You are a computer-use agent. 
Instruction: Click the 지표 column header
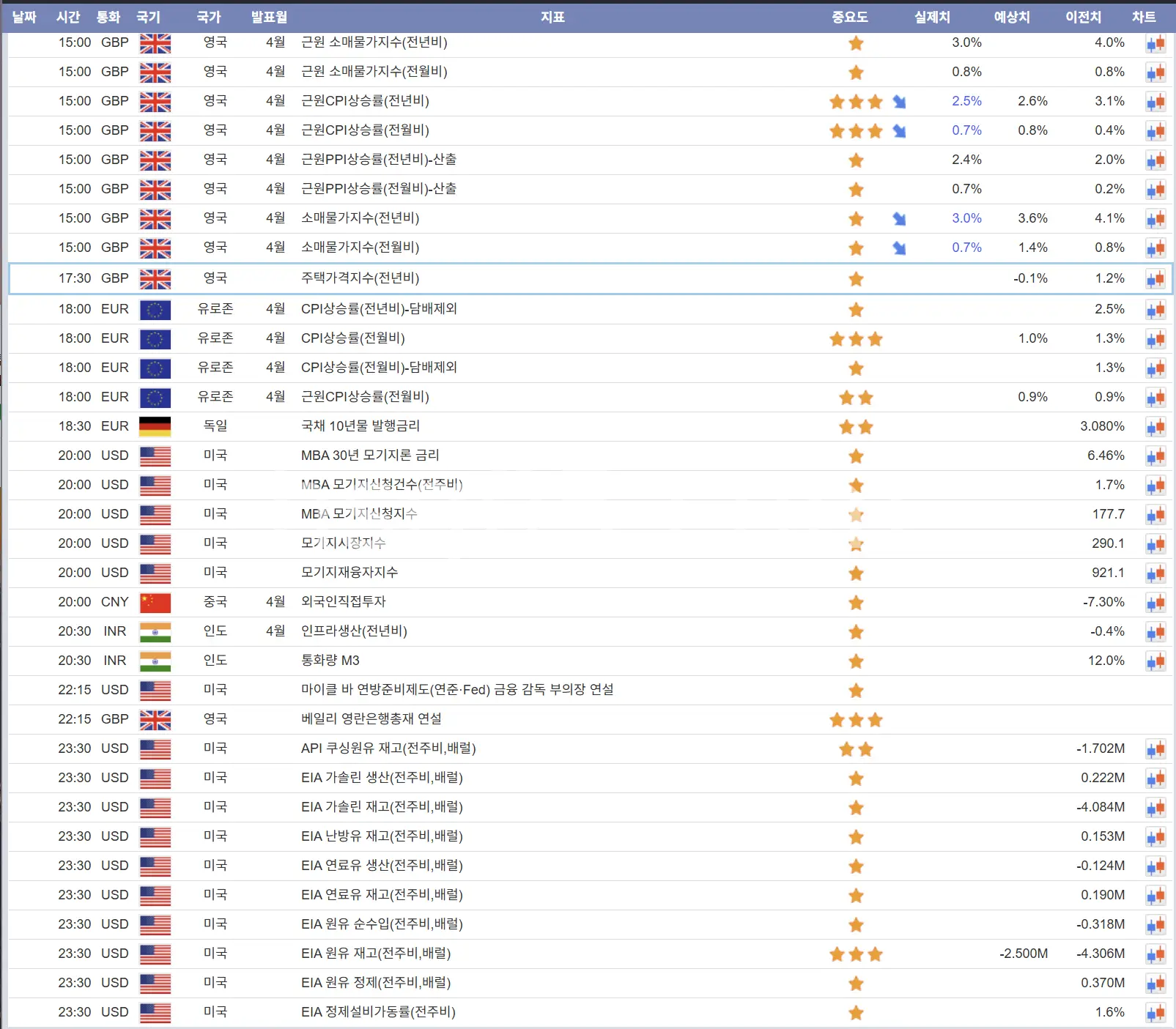552,17
